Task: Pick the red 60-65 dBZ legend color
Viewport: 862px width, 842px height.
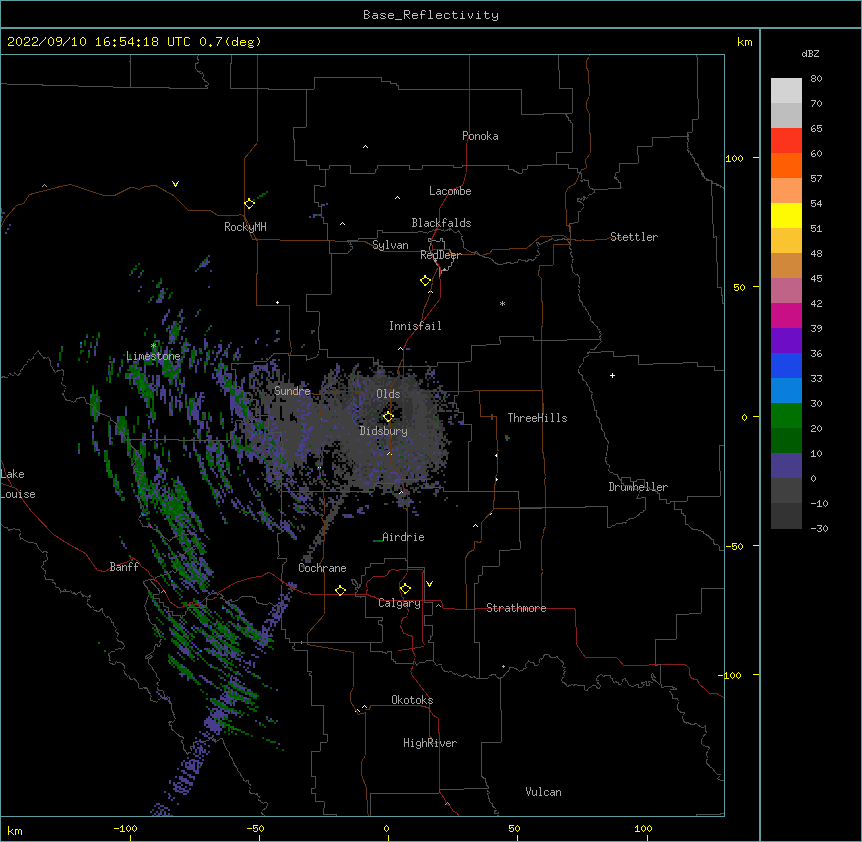Action: (786, 140)
